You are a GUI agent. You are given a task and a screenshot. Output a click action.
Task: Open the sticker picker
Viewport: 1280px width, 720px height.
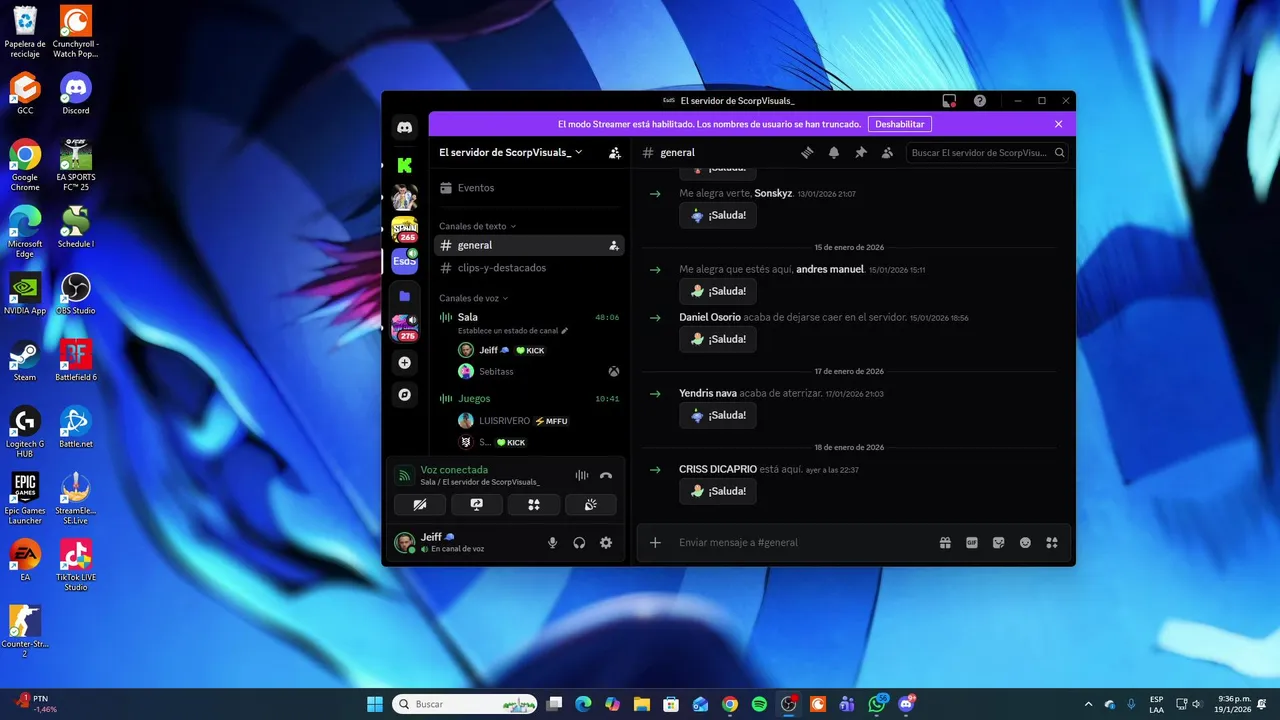(x=998, y=542)
